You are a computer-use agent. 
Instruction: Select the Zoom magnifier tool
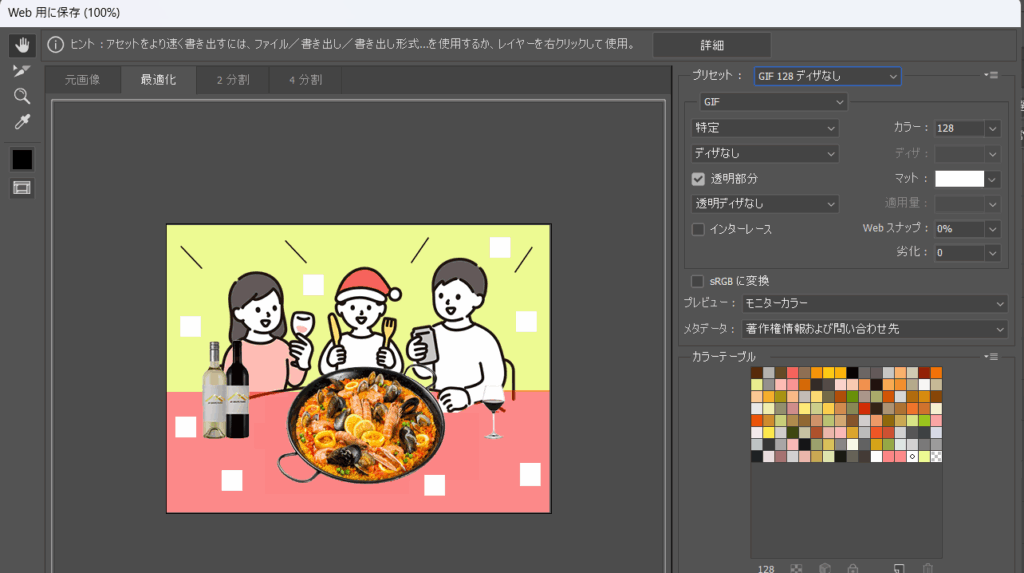click(x=21, y=96)
